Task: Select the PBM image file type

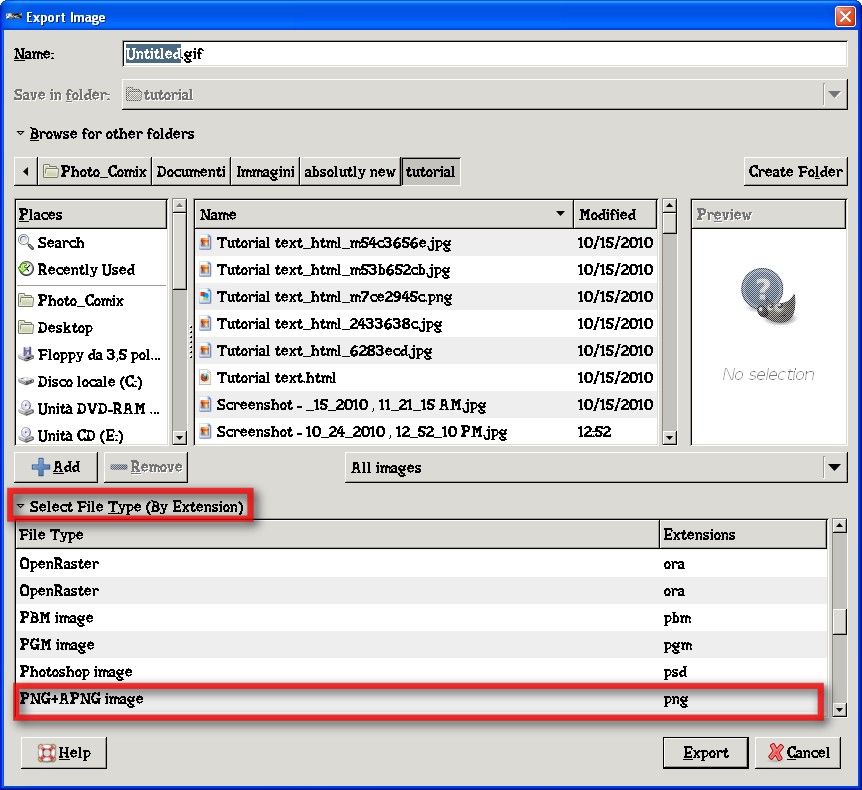Action: [x=421, y=617]
